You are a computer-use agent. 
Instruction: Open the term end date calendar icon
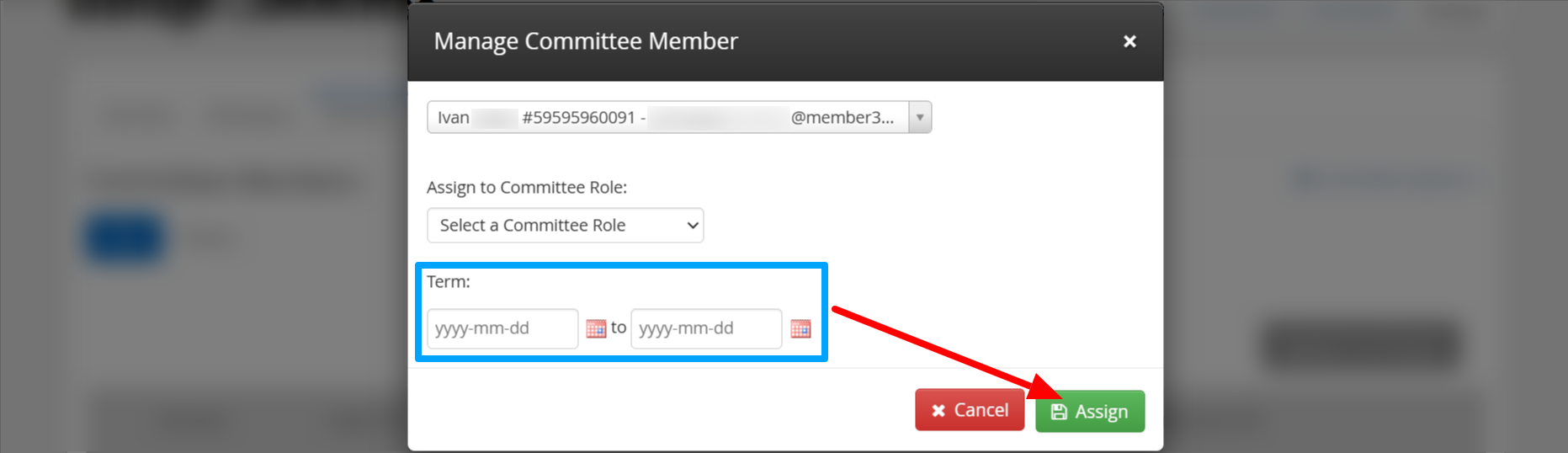pyautogui.click(x=800, y=328)
